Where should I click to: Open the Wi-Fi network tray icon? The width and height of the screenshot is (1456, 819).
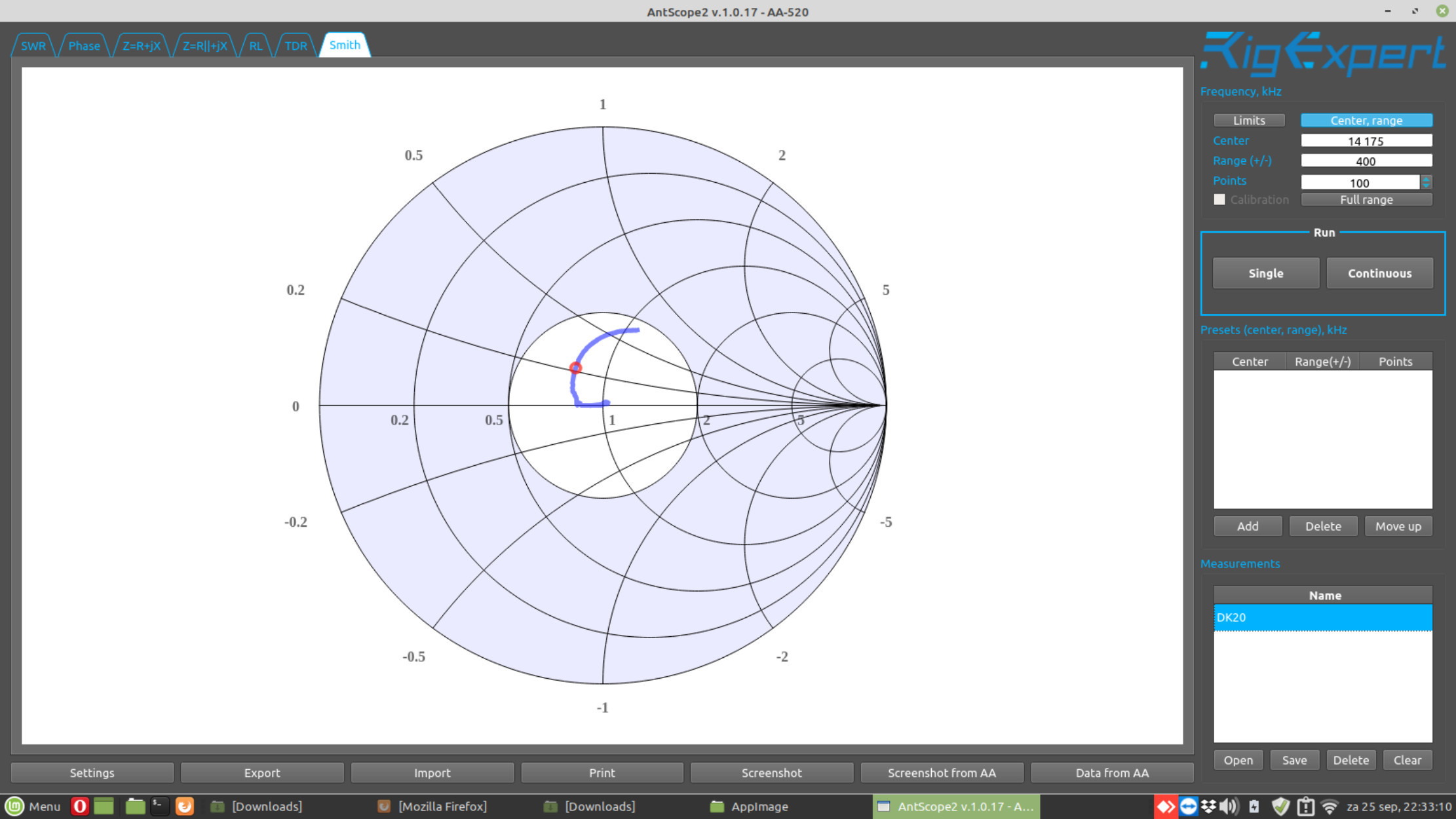click(1329, 806)
